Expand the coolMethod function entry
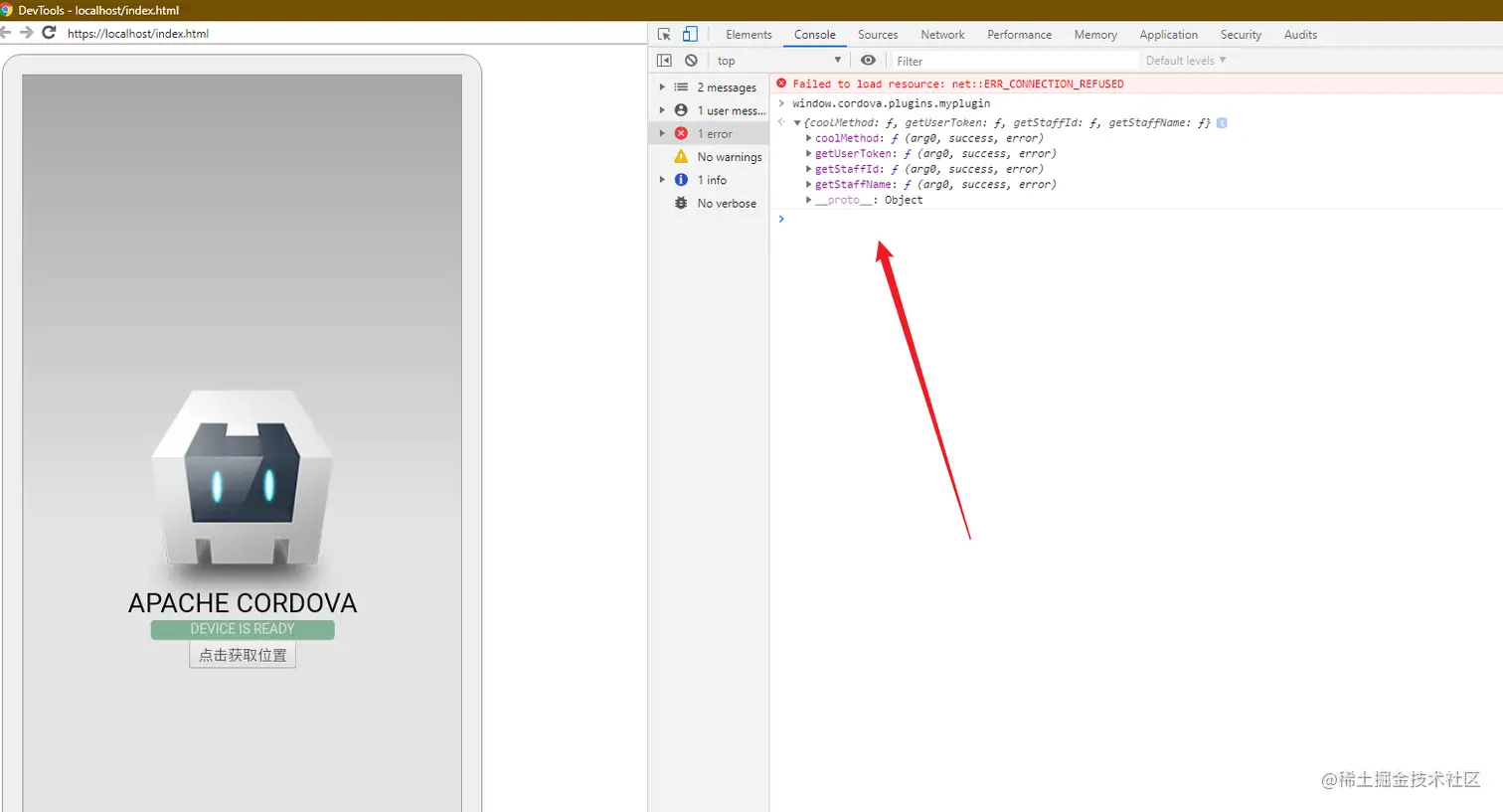This screenshot has height=812, width=1503. click(x=808, y=138)
